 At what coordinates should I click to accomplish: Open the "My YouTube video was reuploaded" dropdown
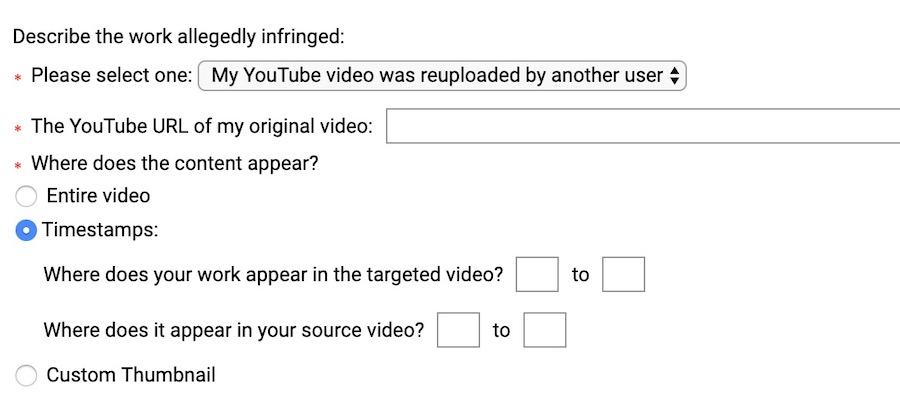(x=440, y=76)
